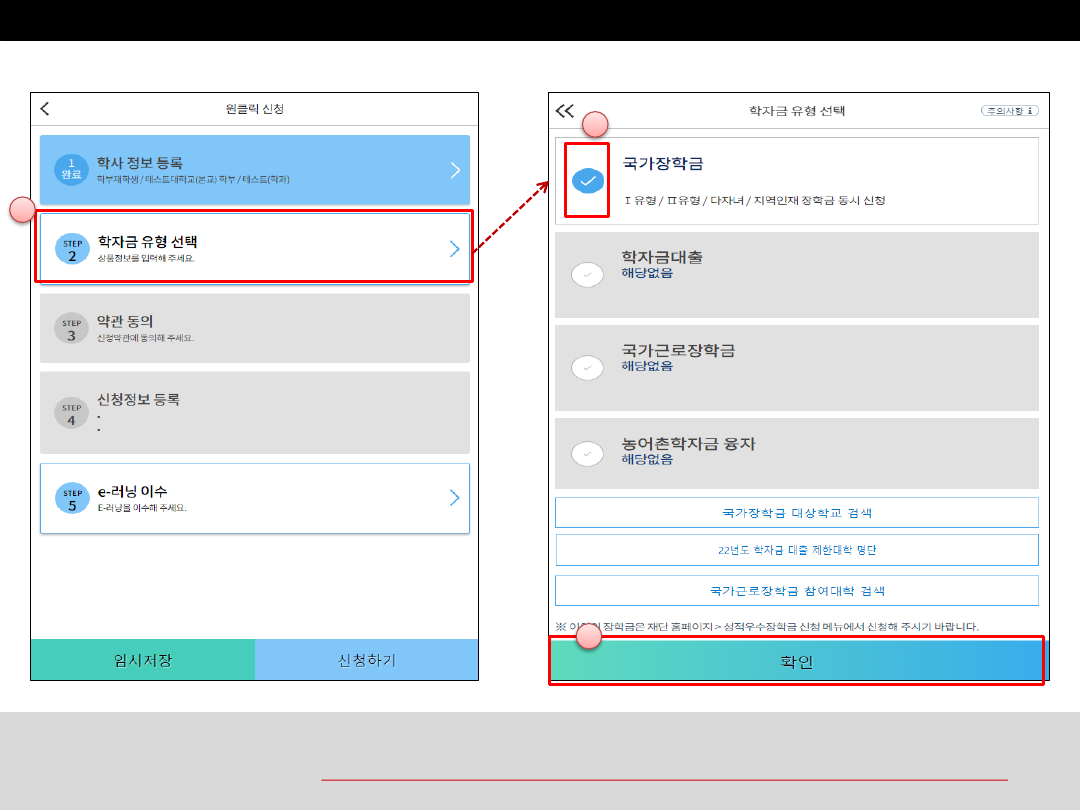Expand 학자금 유형 선택 chevron arrow
The width and height of the screenshot is (1080, 810).
click(455, 249)
